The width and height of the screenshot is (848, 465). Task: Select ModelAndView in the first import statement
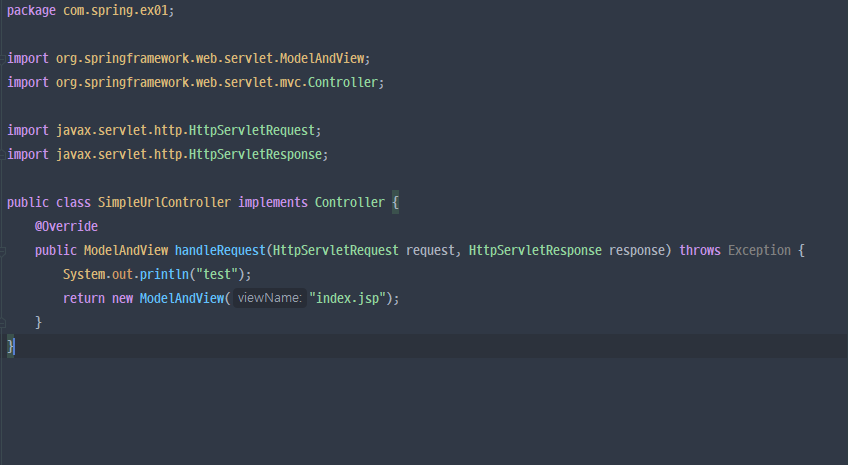322,58
